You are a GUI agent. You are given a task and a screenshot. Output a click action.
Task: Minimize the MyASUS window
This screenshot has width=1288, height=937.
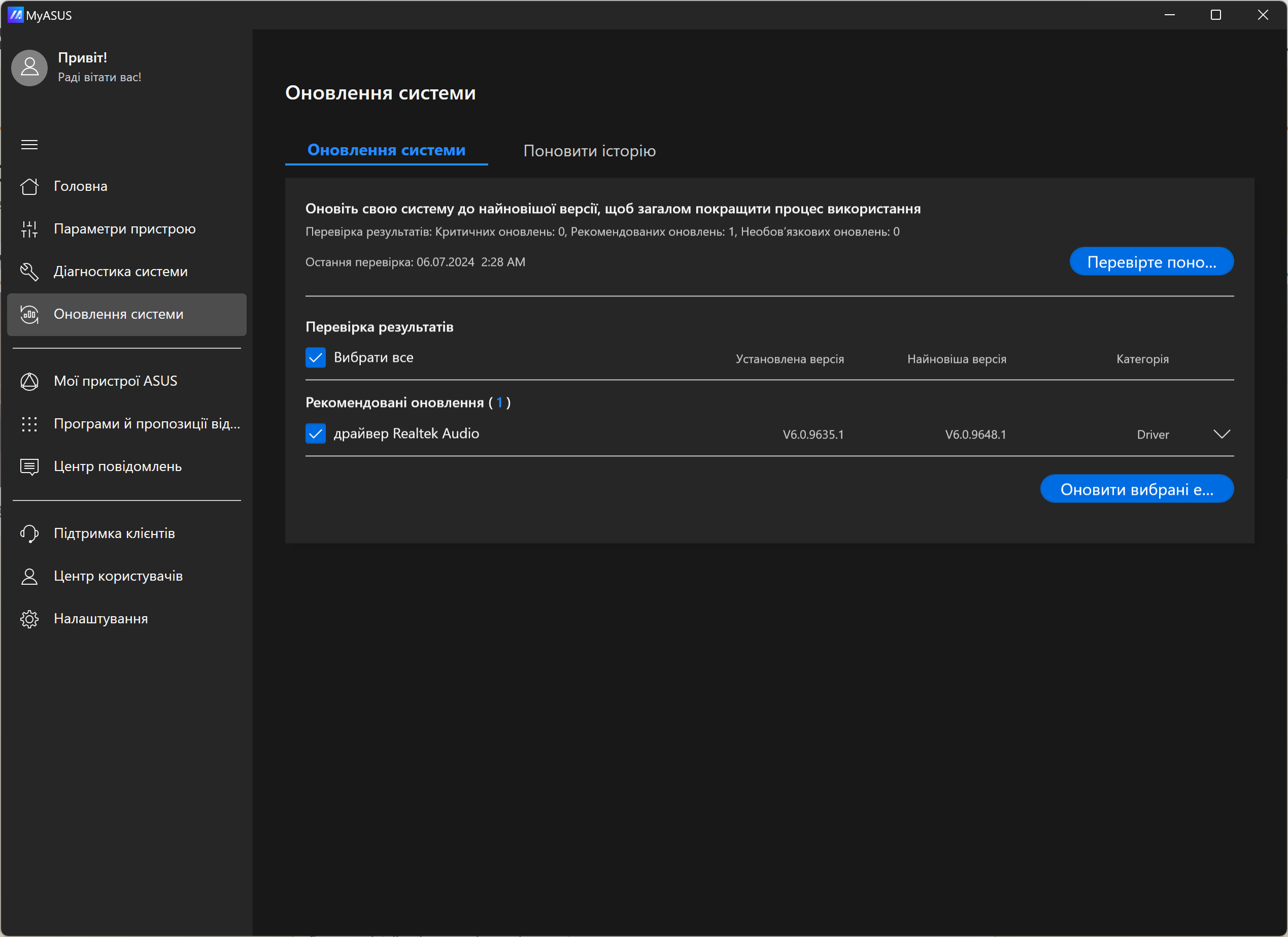[x=1169, y=15]
